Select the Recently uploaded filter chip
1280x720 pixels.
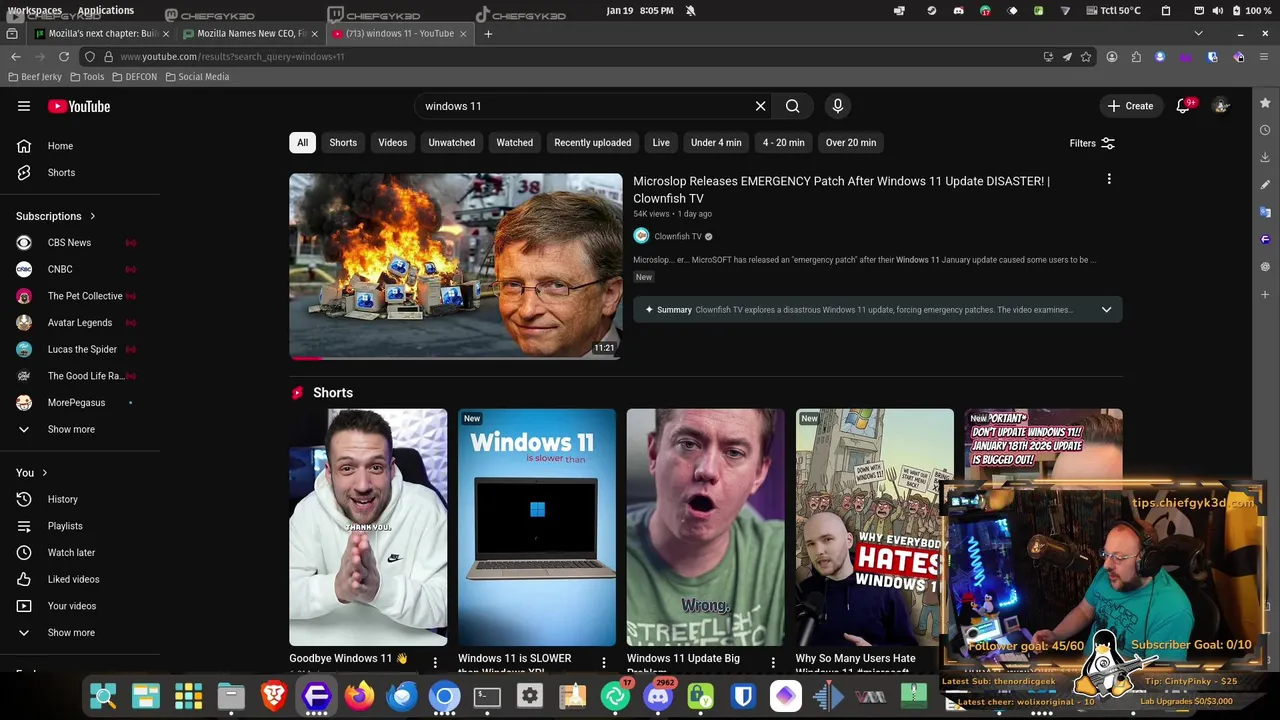593,143
